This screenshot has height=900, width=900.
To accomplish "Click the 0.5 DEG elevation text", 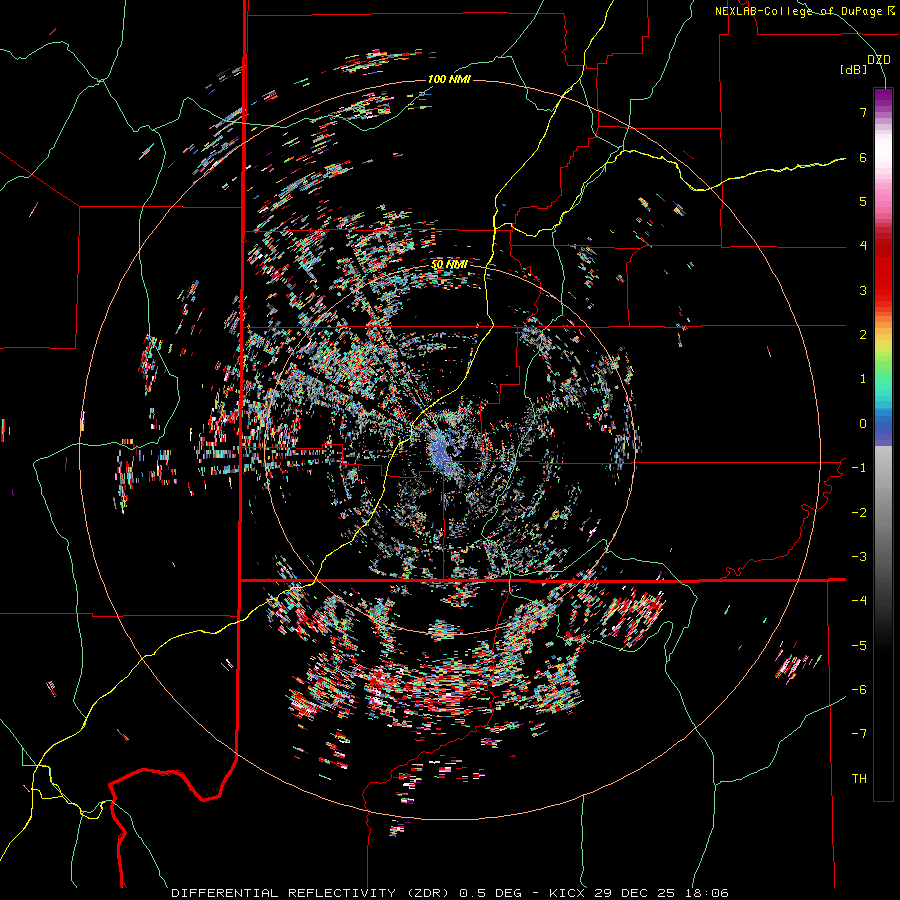I will 491,893.
